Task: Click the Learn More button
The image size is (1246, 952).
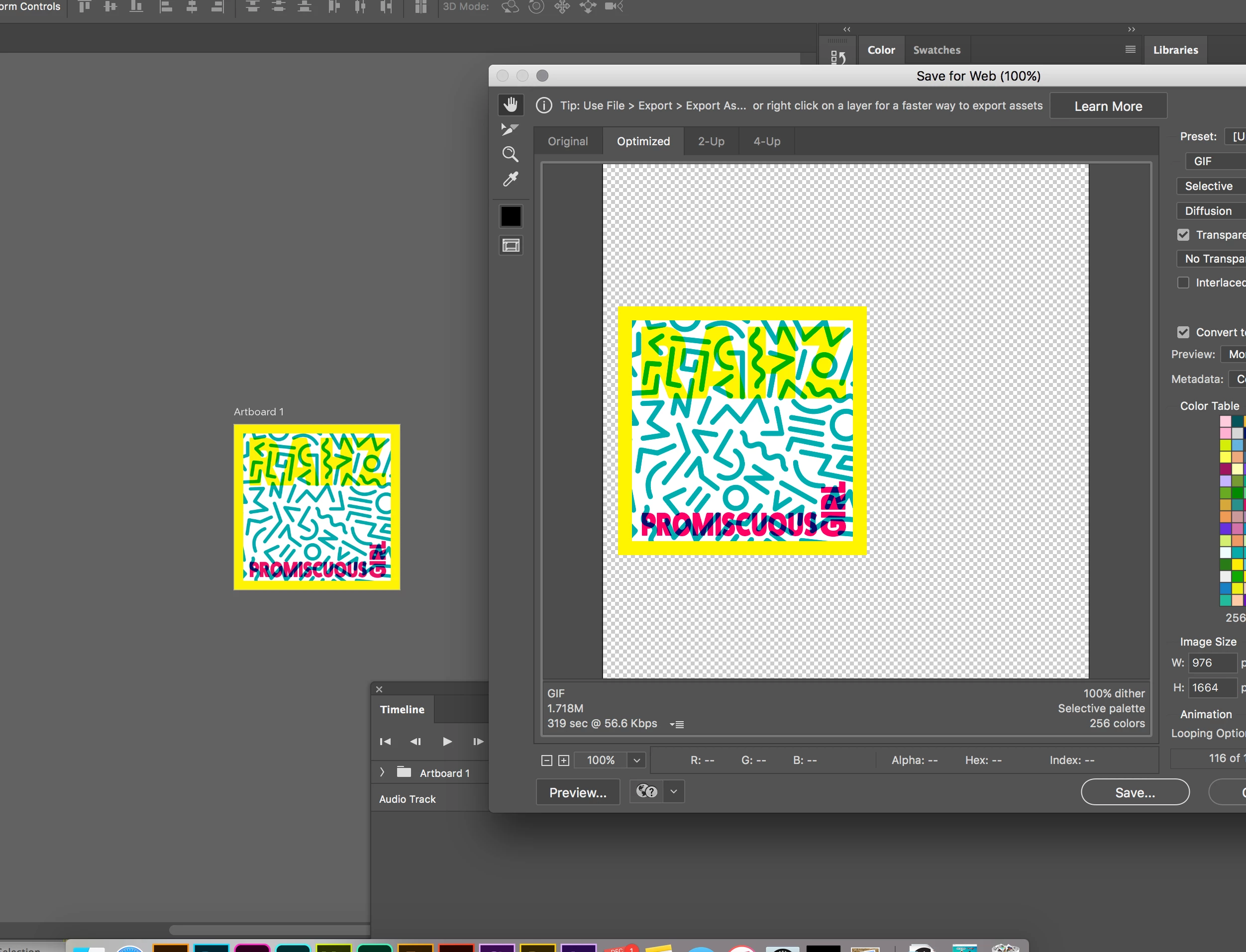Action: (x=1108, y=106)
